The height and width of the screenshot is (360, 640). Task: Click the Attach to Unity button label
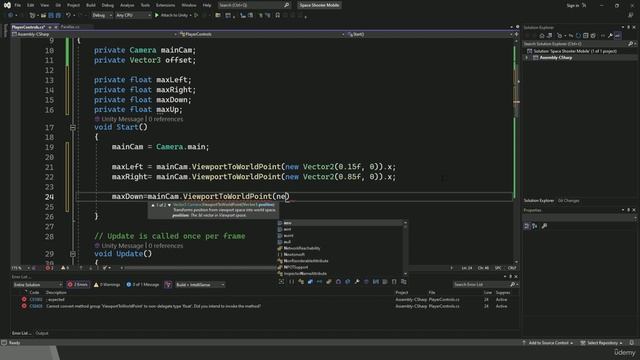click(174, 16)
